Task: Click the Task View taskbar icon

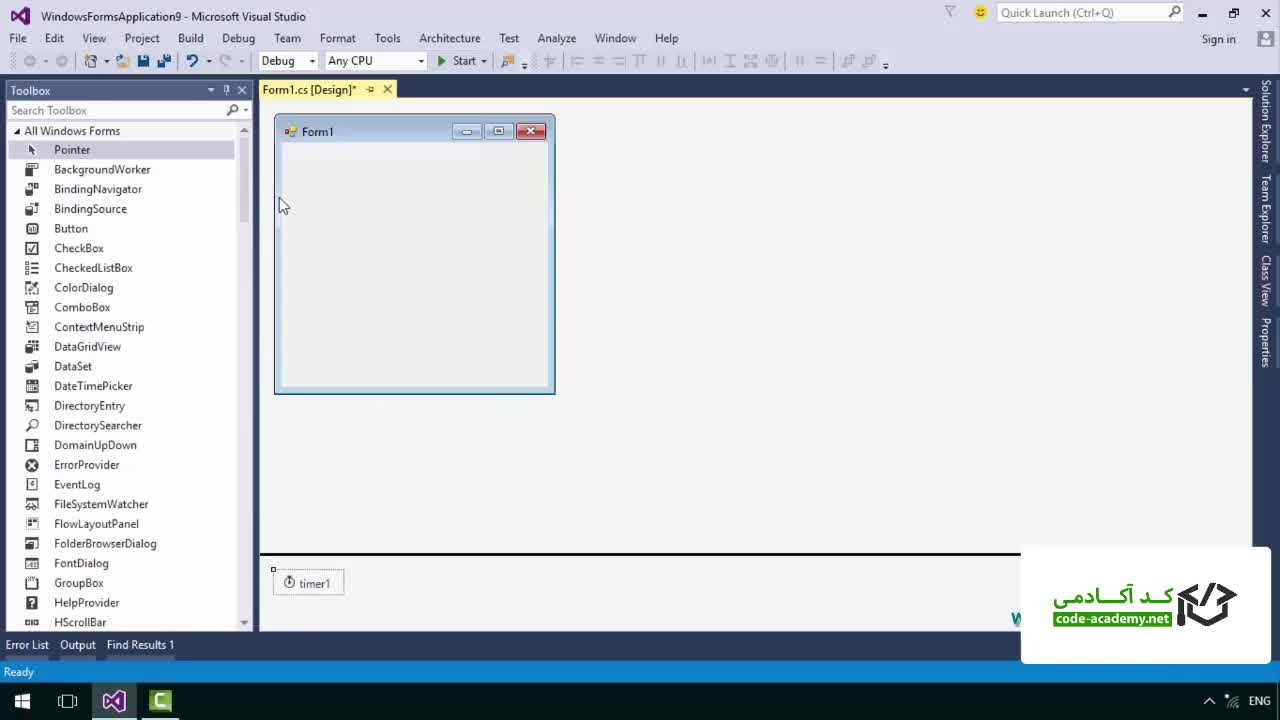Action: 67,701
